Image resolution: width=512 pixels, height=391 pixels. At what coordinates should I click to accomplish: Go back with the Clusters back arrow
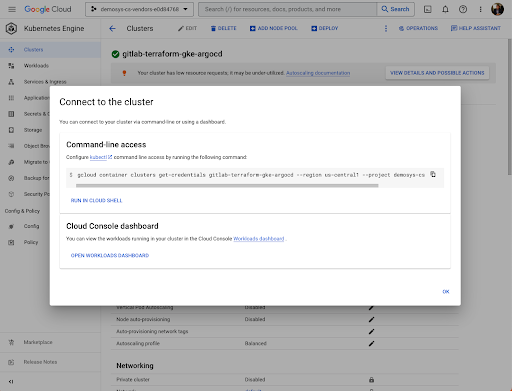[x=112, y=29]
